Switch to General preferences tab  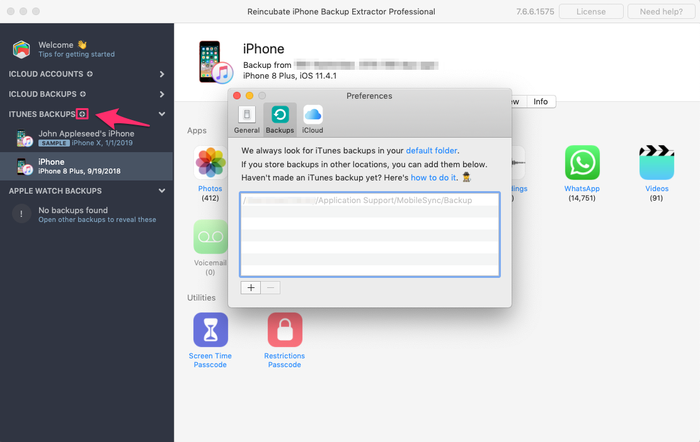246,120
